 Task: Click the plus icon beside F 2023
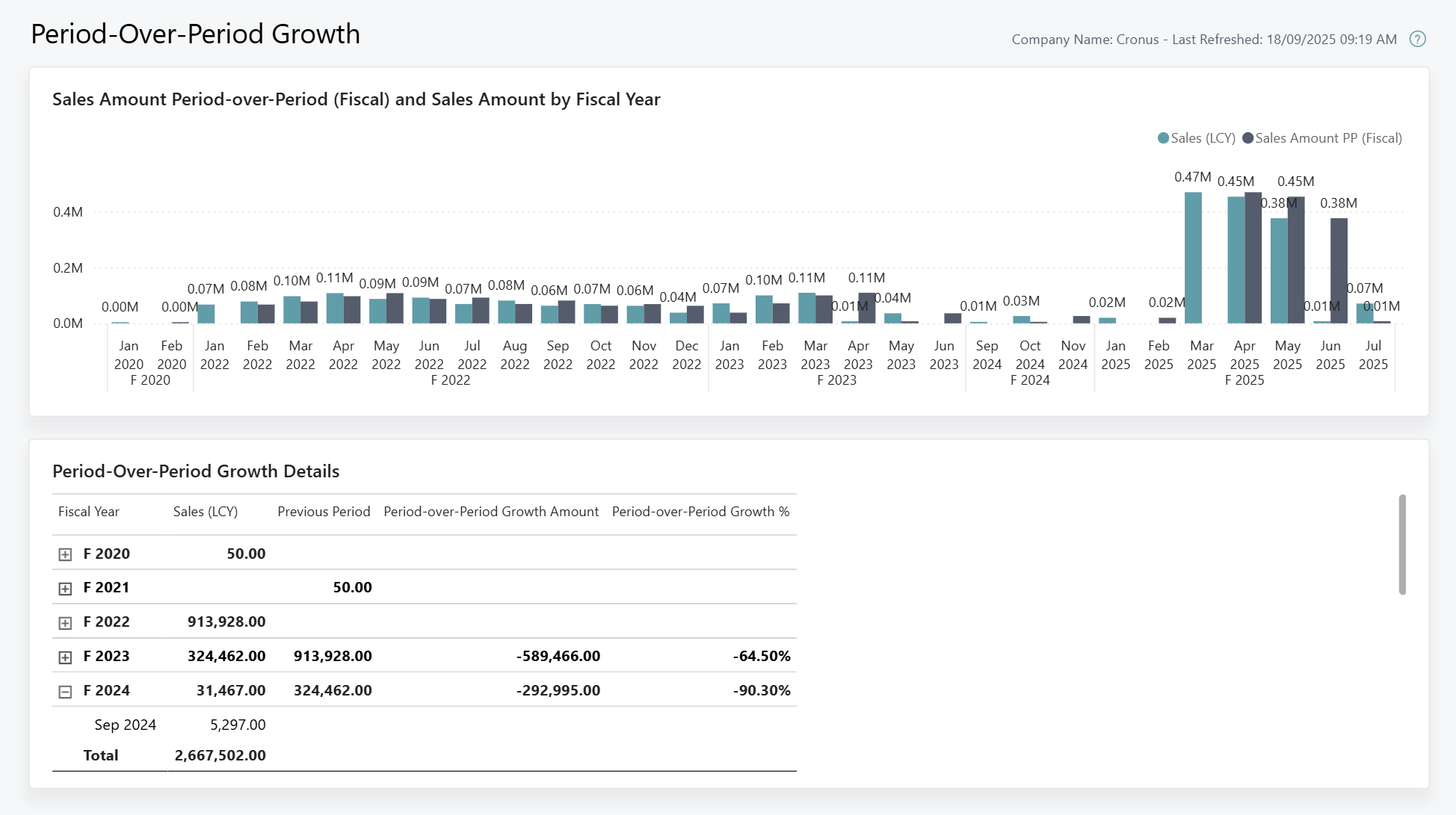64,655
